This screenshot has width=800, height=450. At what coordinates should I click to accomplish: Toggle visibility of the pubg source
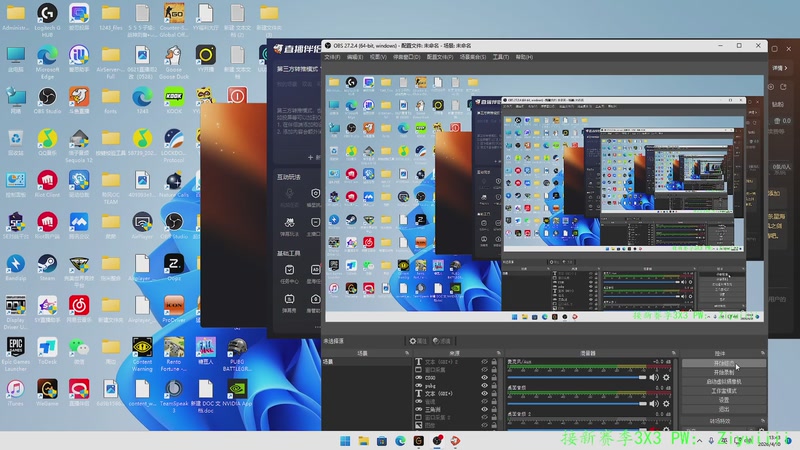tap(485, 386)
